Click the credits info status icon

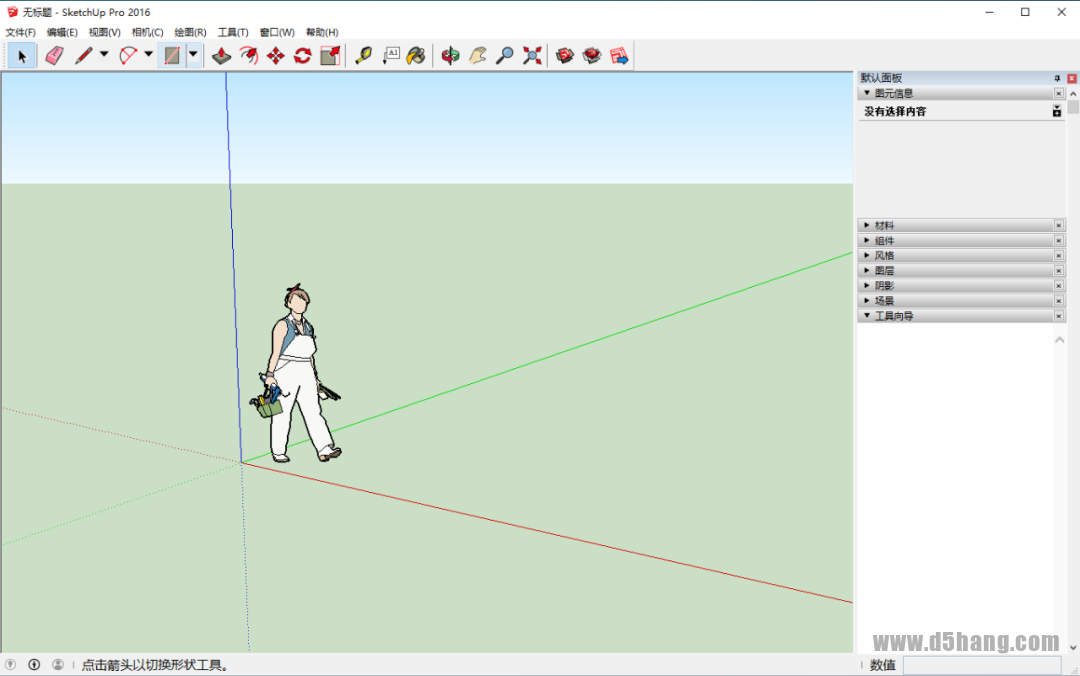click(34, 664)
